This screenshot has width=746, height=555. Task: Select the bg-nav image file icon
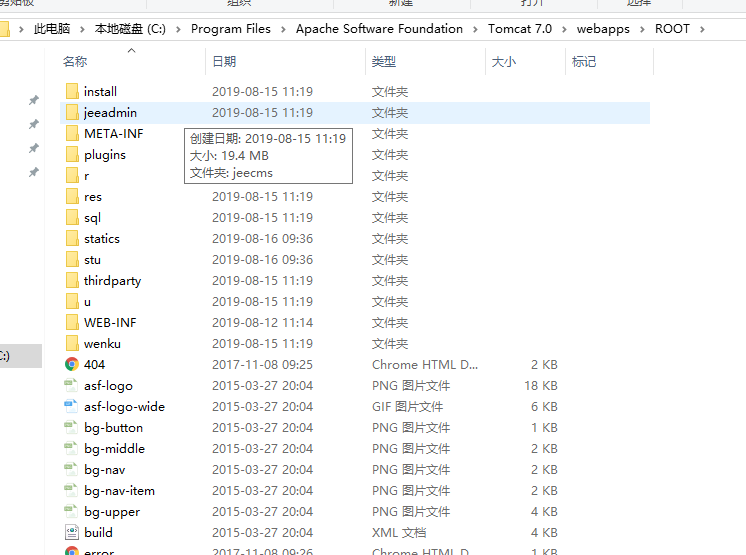click(x=71, y=469)
